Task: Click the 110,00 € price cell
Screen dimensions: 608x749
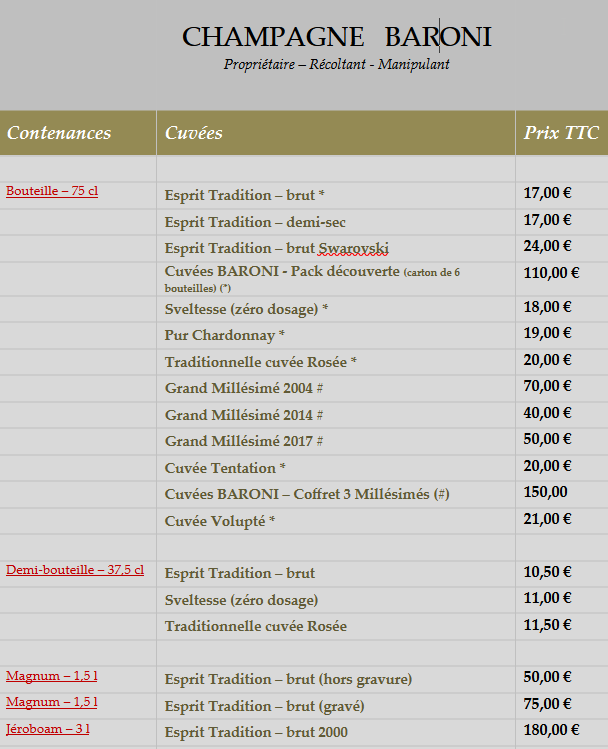Action: tap(551, 272)
